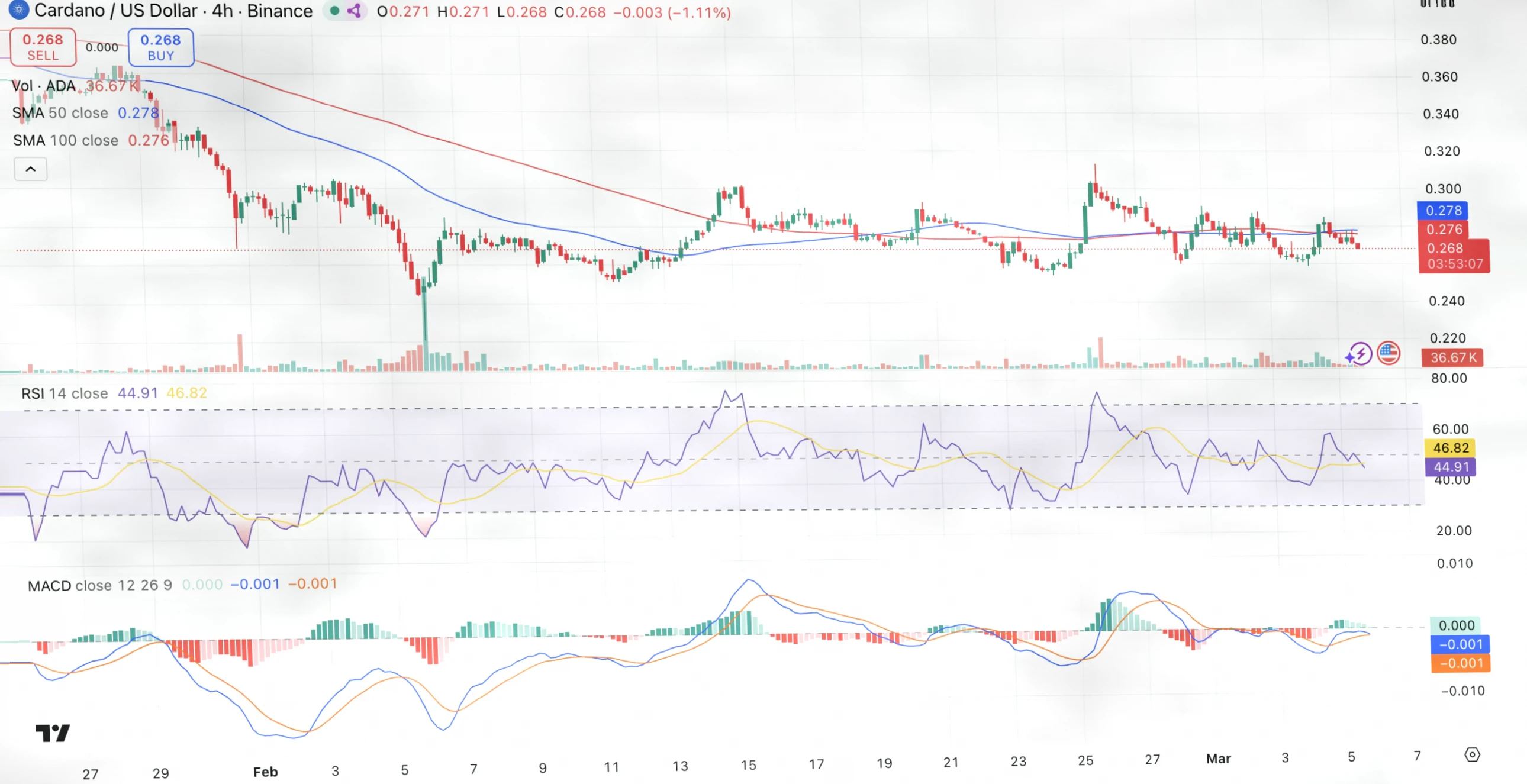The image size is (1527, 784).
Task: Click the 13 date on the time axis
Action: tap(680, 766)
